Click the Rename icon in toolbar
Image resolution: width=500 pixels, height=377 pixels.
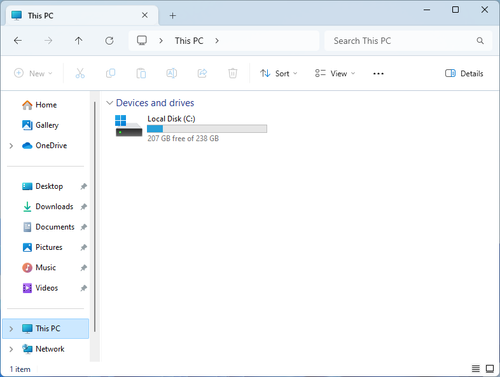coord(172,73)
